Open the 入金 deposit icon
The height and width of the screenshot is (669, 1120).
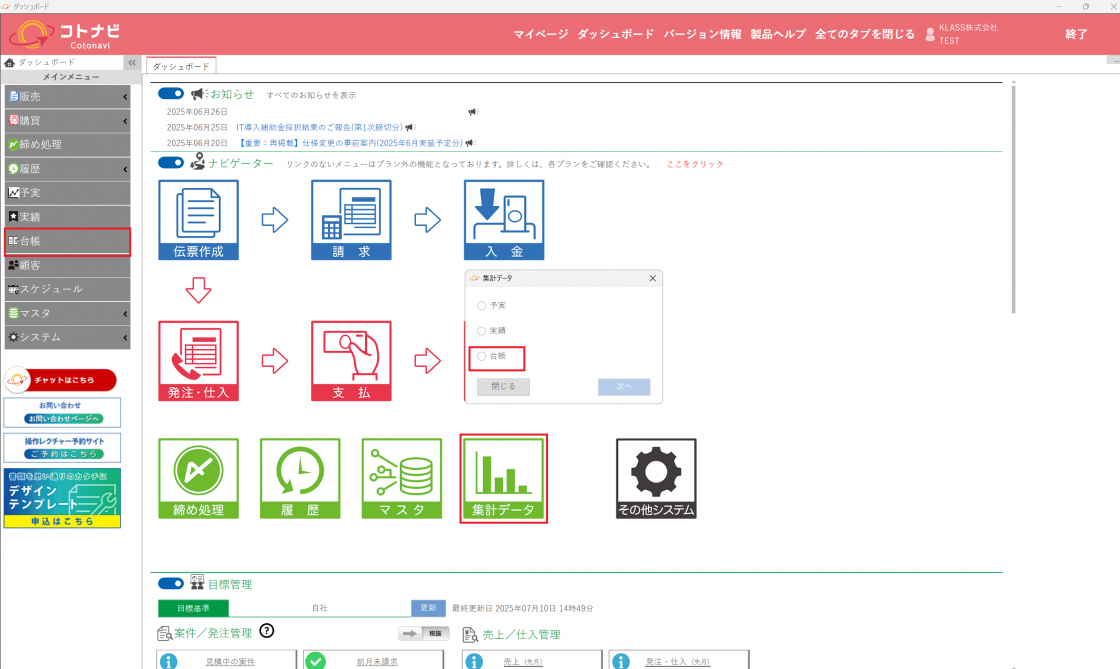pyautogui.click(x=503, y=220)
